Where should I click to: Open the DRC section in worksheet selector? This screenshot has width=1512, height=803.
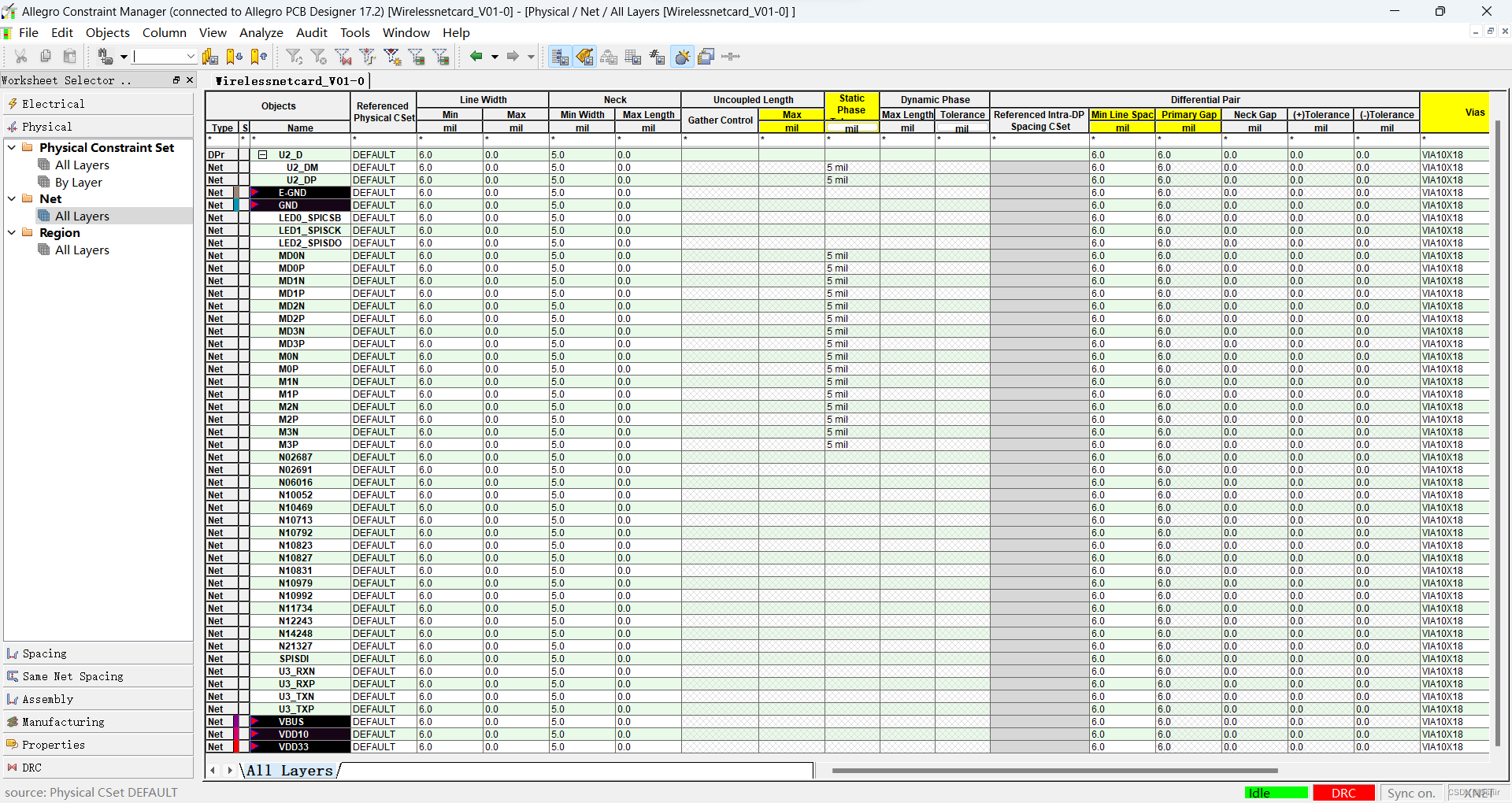click(x=31, y=768)
